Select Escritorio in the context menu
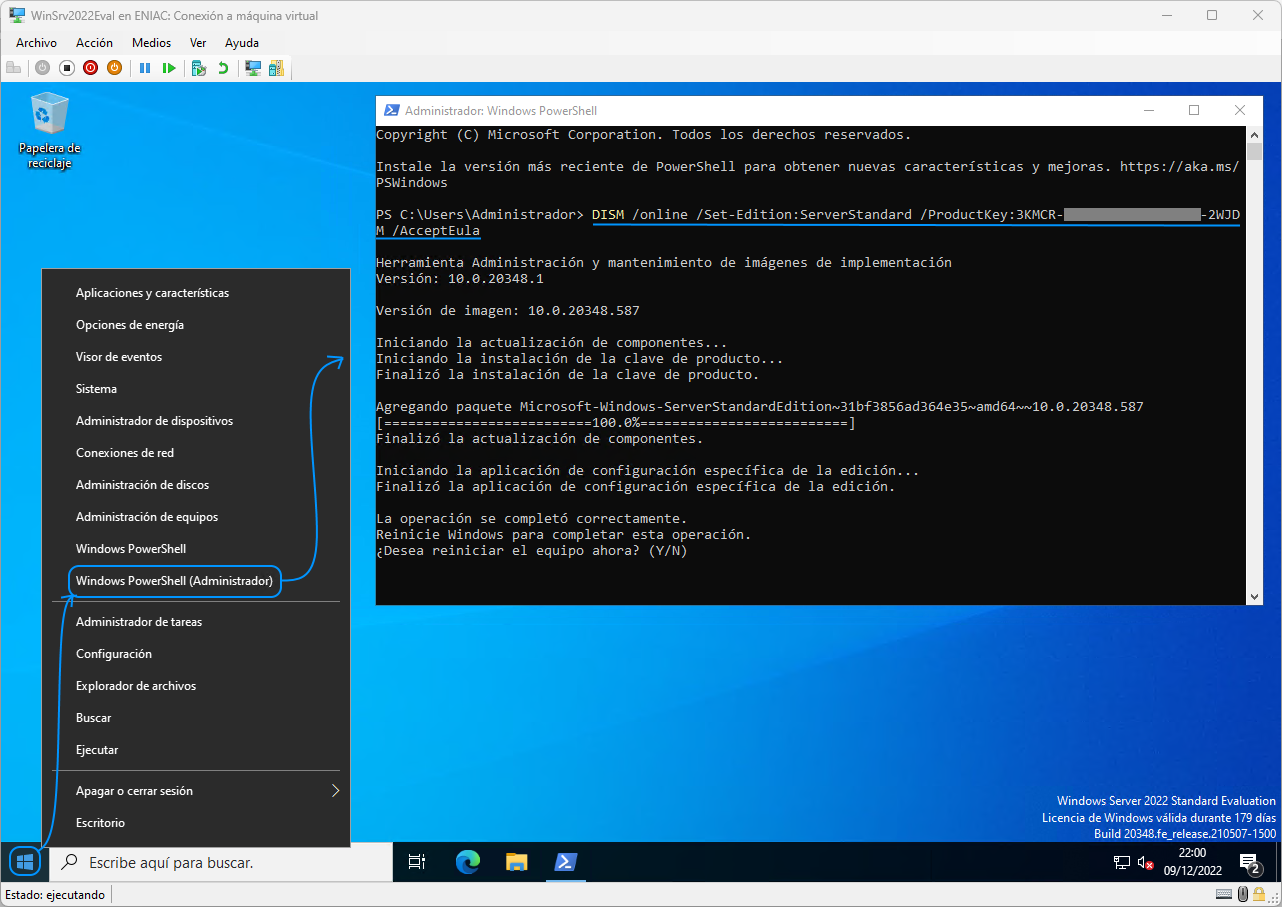Image resolution: width=1282 pixels, height=907 pixels. tap(196, 823)
